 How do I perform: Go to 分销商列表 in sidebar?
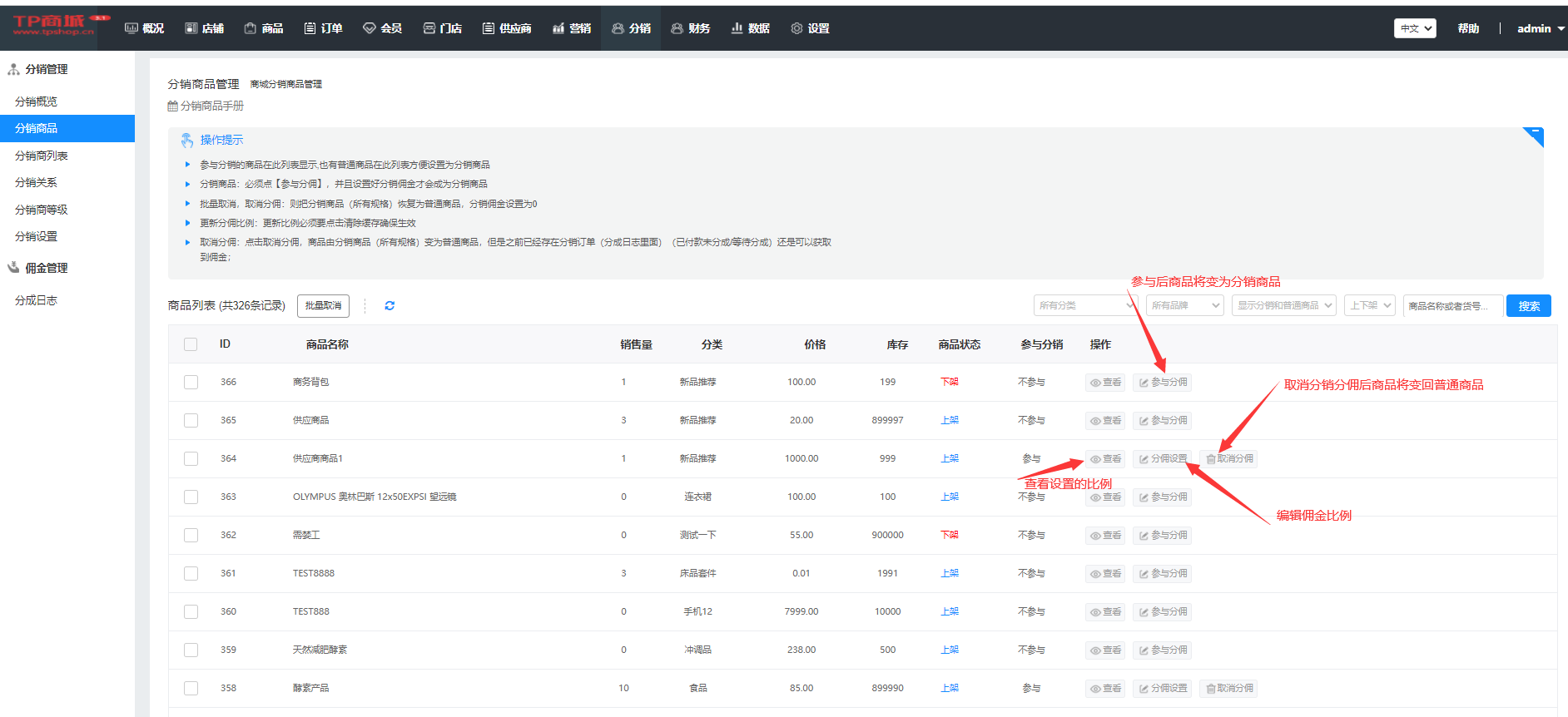42,156
